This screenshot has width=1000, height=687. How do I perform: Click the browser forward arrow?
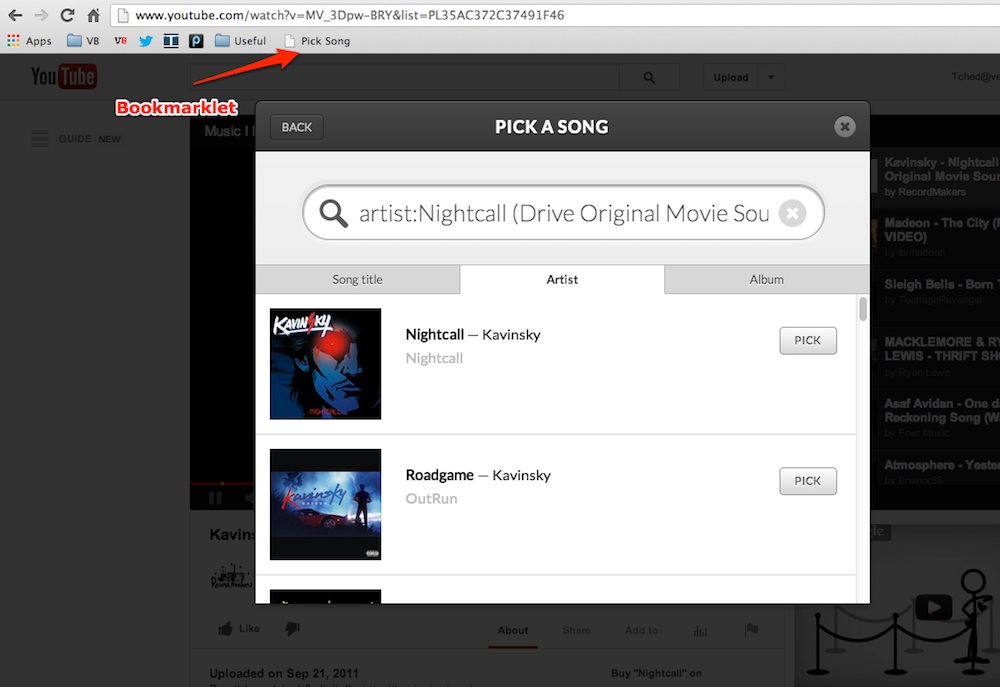coord(41,15)
